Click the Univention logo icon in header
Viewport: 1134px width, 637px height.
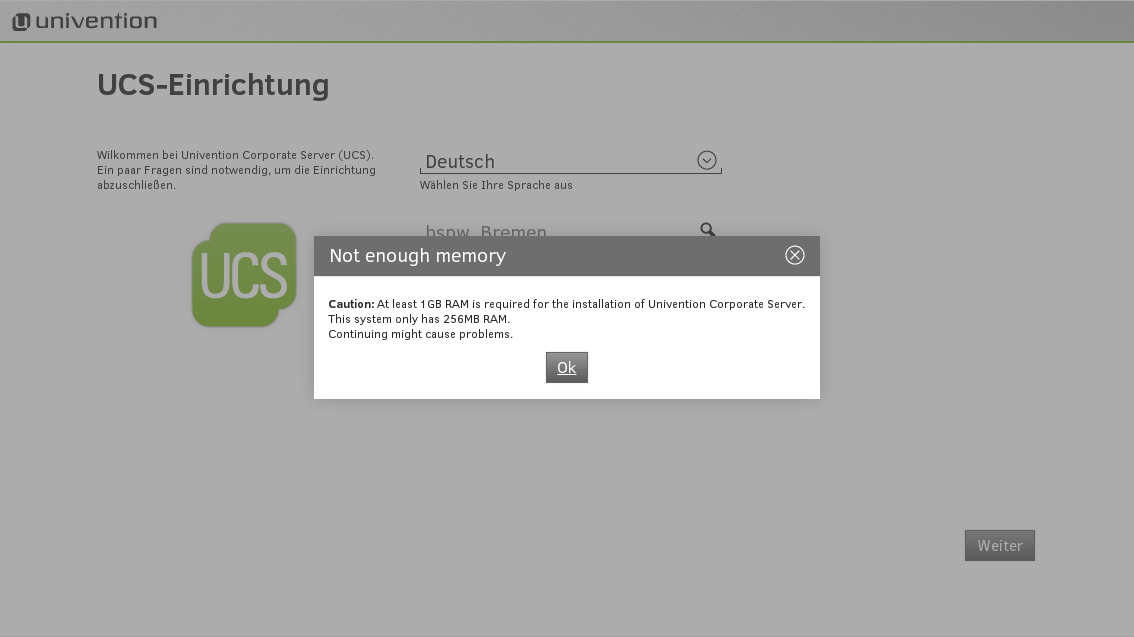point(21,21)
